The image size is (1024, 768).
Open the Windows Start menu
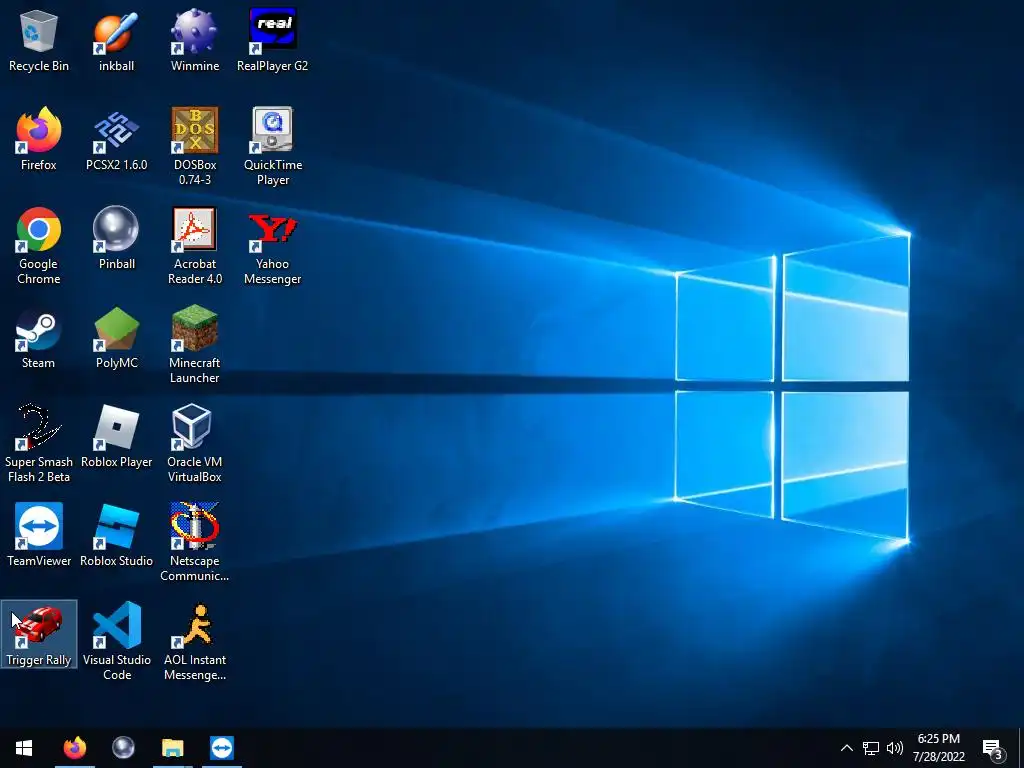click(24, 748)
